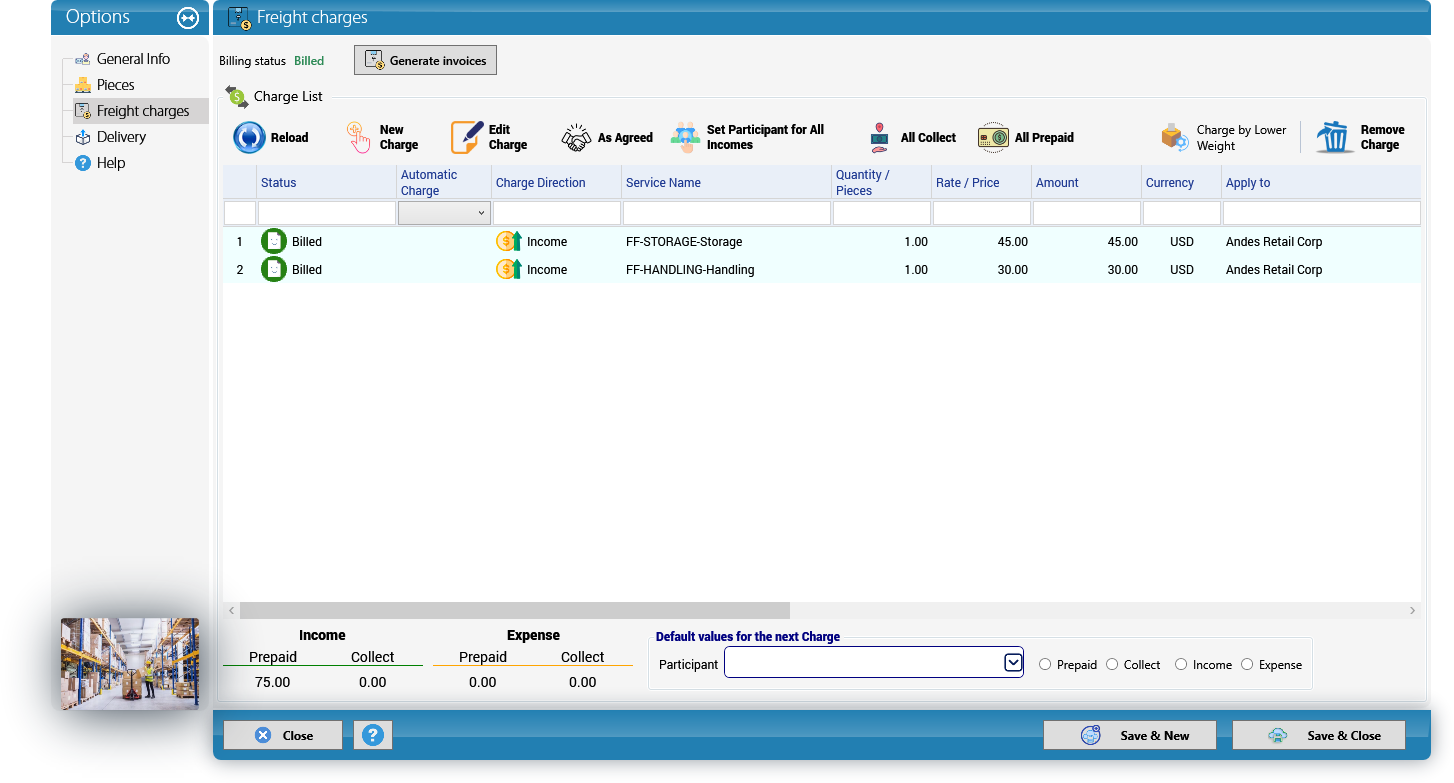Sort by Amount column header
Image resolution: width=1454 pixels, height=783 pixels.
1087,183
